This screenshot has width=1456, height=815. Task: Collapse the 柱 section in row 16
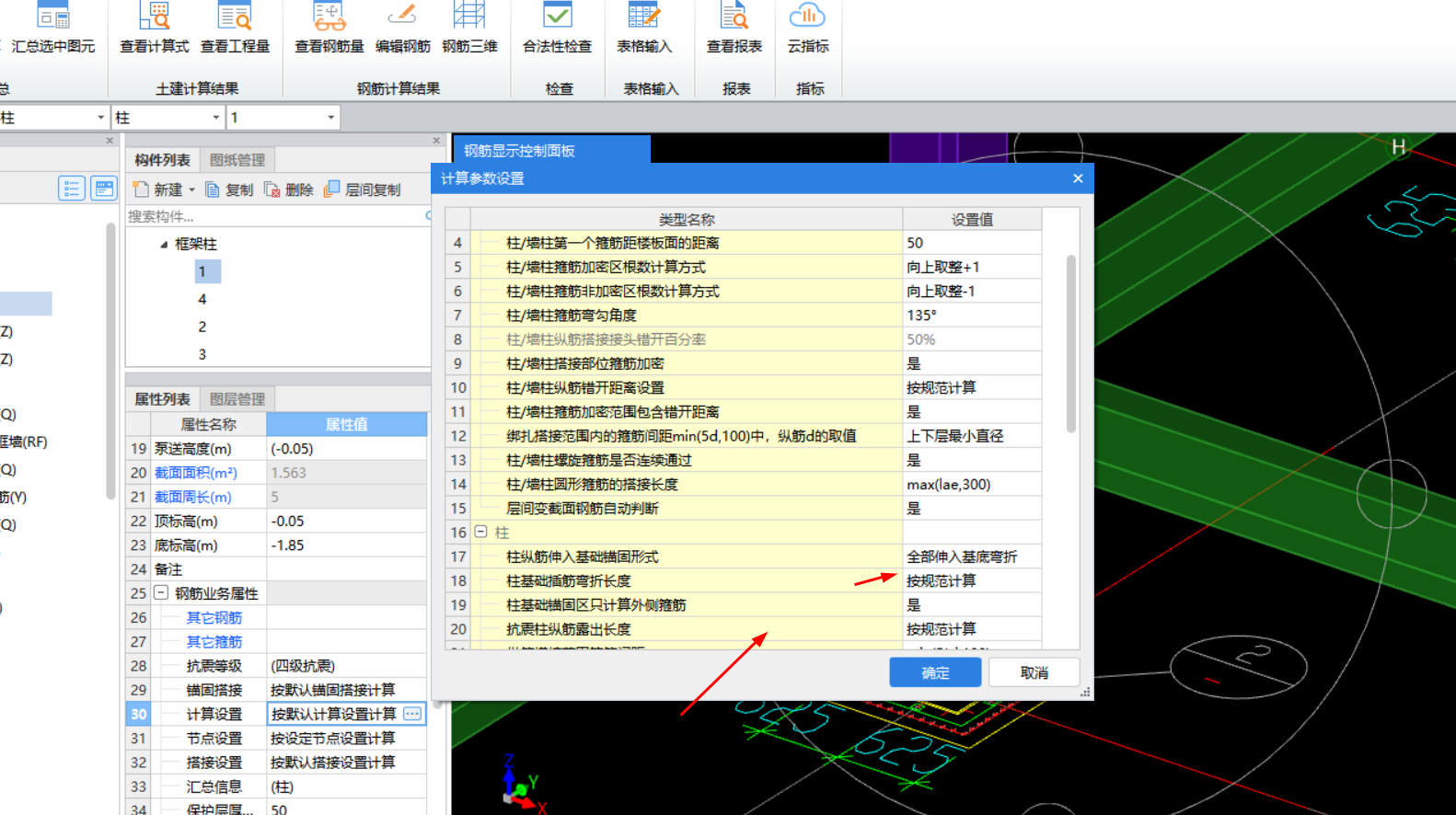[x=480, y=532]
